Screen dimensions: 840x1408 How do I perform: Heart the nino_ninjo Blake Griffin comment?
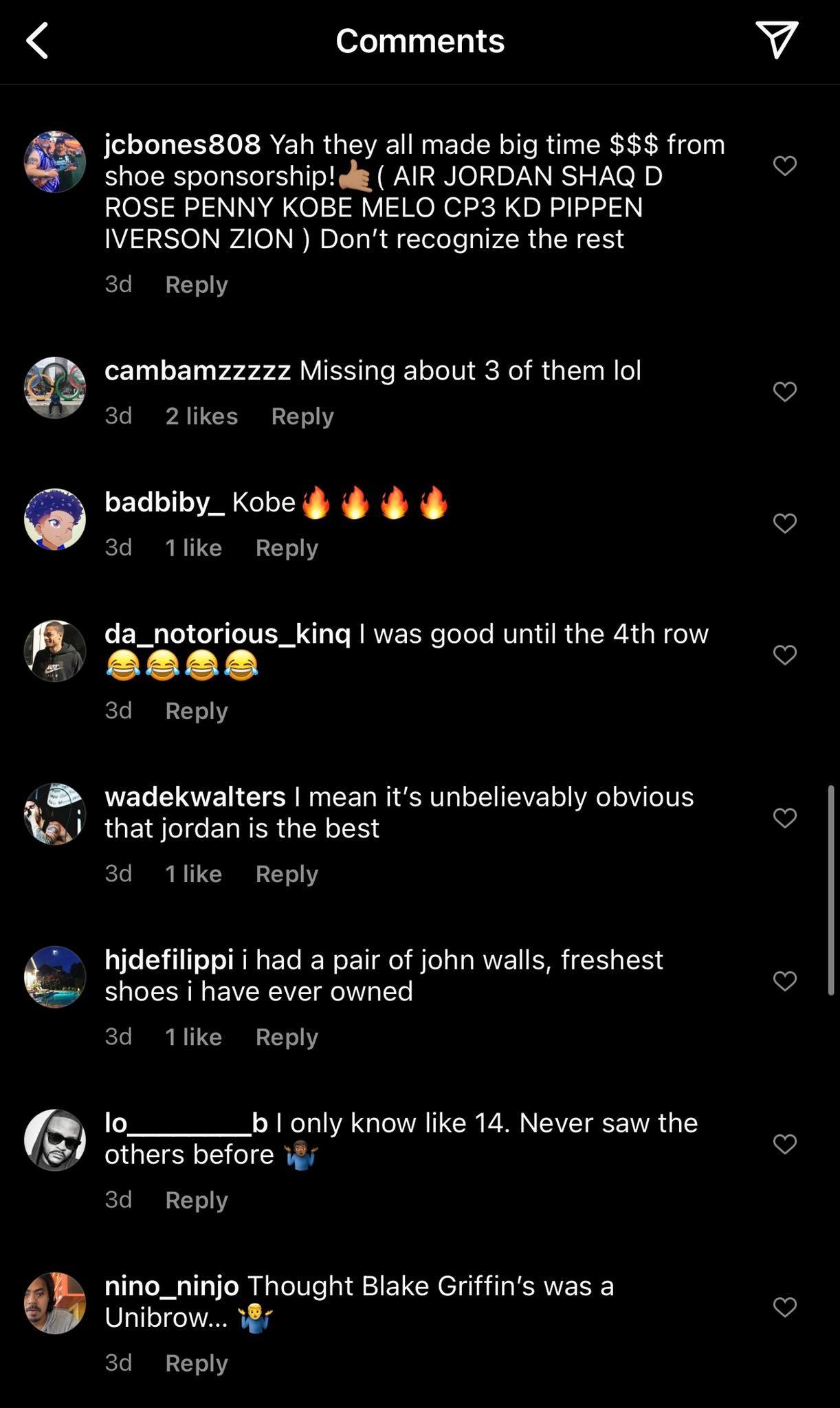784,1306
